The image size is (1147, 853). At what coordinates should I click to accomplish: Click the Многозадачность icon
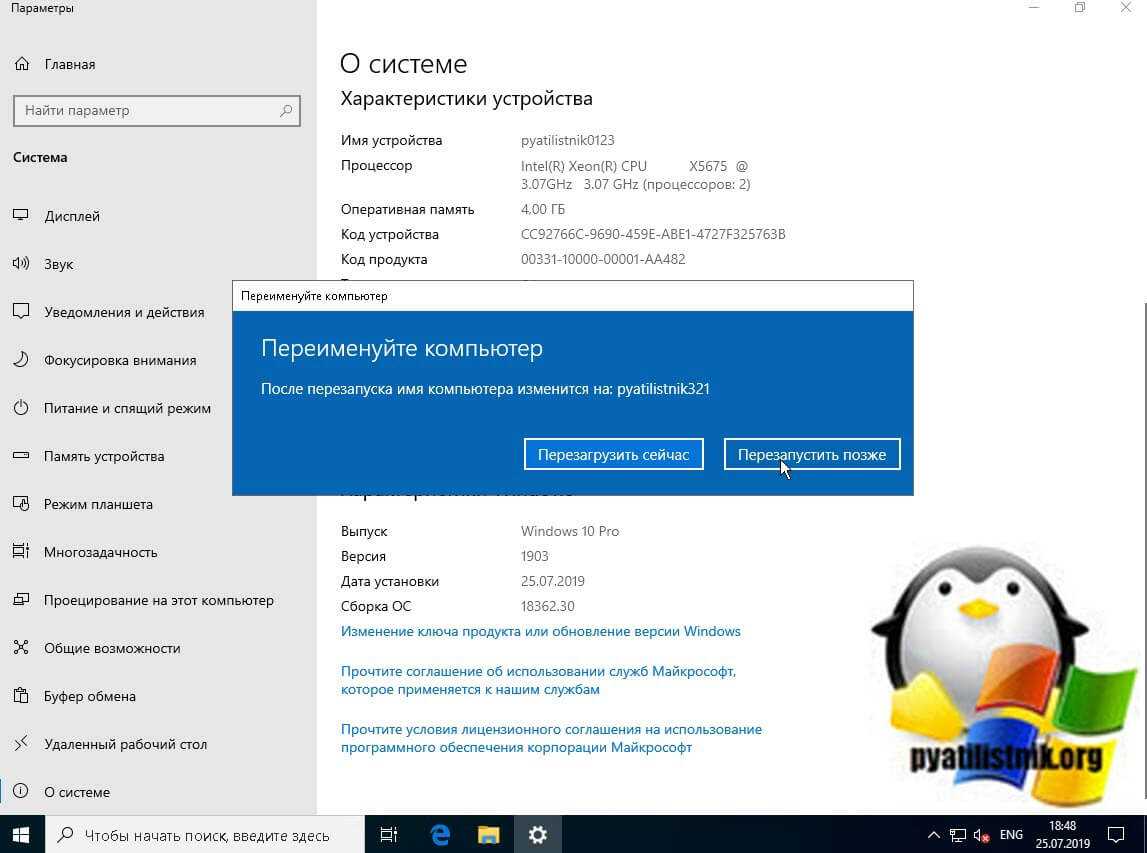(21, 552)
